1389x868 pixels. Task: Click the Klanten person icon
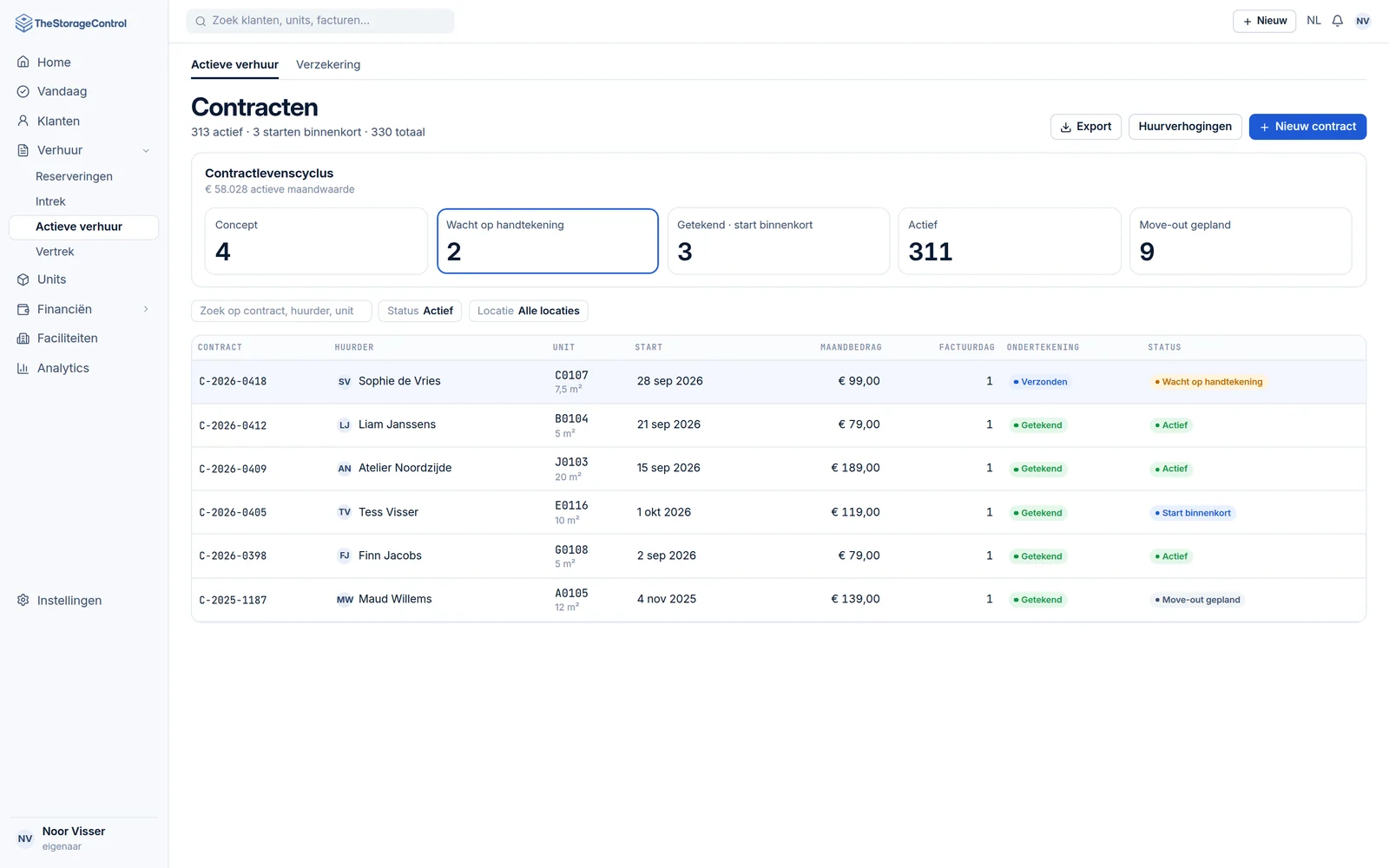(x=23, y=122)
